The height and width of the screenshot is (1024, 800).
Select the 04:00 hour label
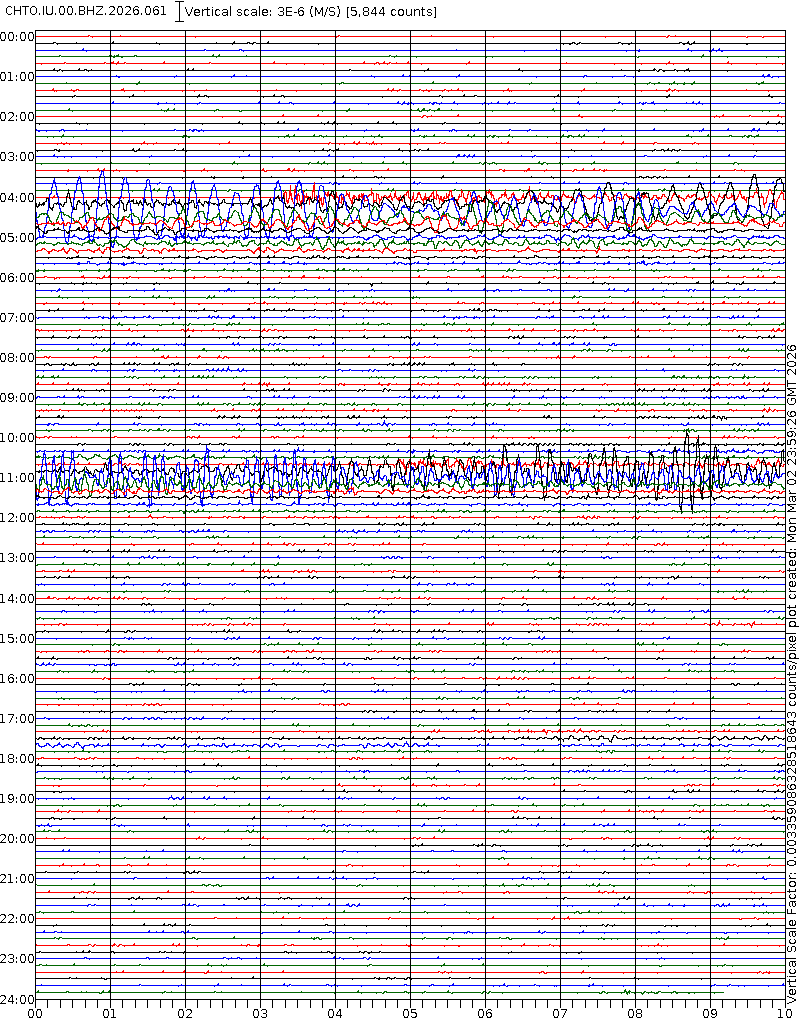click(x=17, y=197)
